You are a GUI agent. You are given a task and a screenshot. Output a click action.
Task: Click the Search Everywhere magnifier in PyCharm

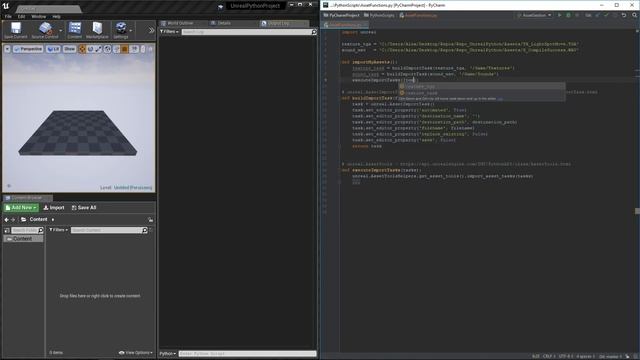tap(635, 15)
